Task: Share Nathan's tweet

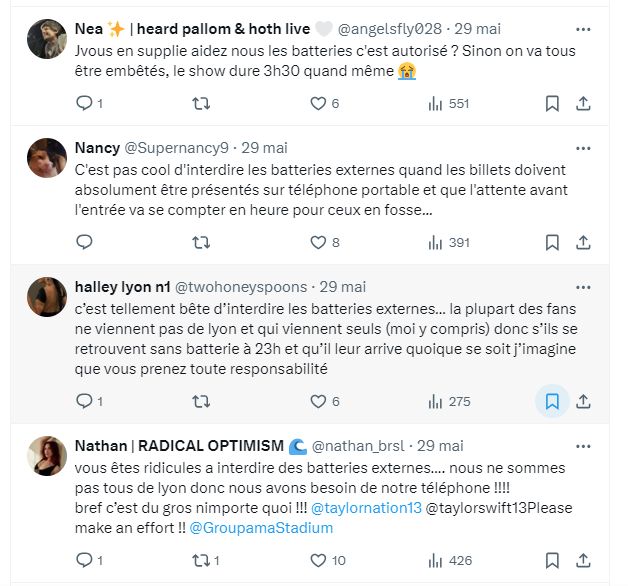Action: pos(584,560)
